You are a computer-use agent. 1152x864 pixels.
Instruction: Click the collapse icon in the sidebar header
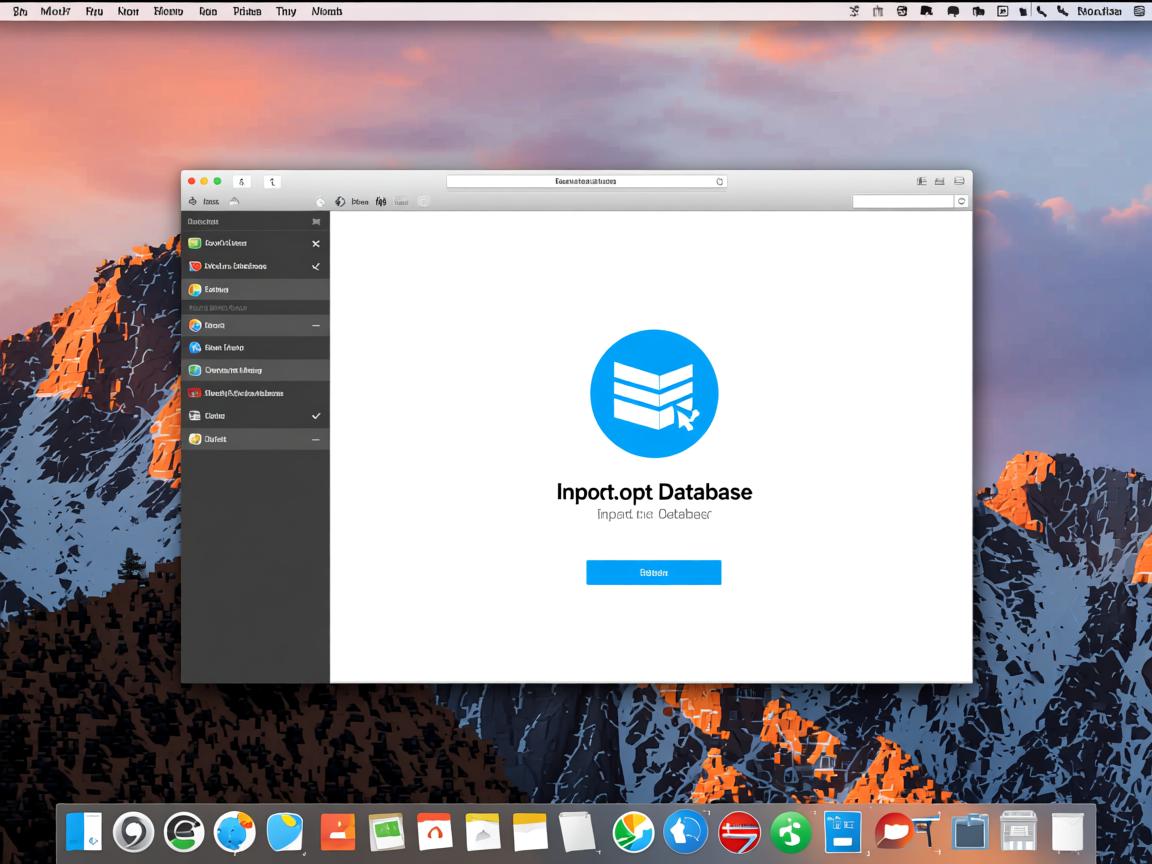coord(316,221)
